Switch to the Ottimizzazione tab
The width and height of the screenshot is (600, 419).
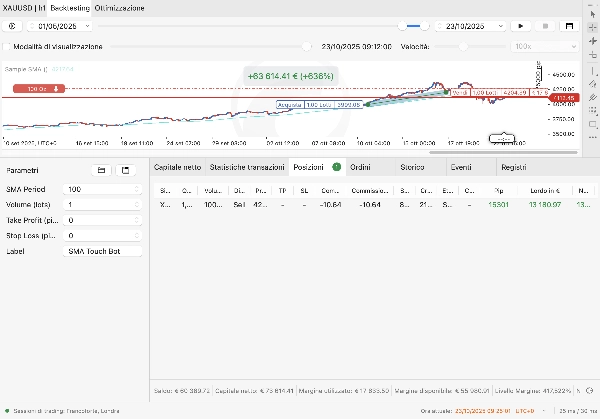(x=121, y=7)
